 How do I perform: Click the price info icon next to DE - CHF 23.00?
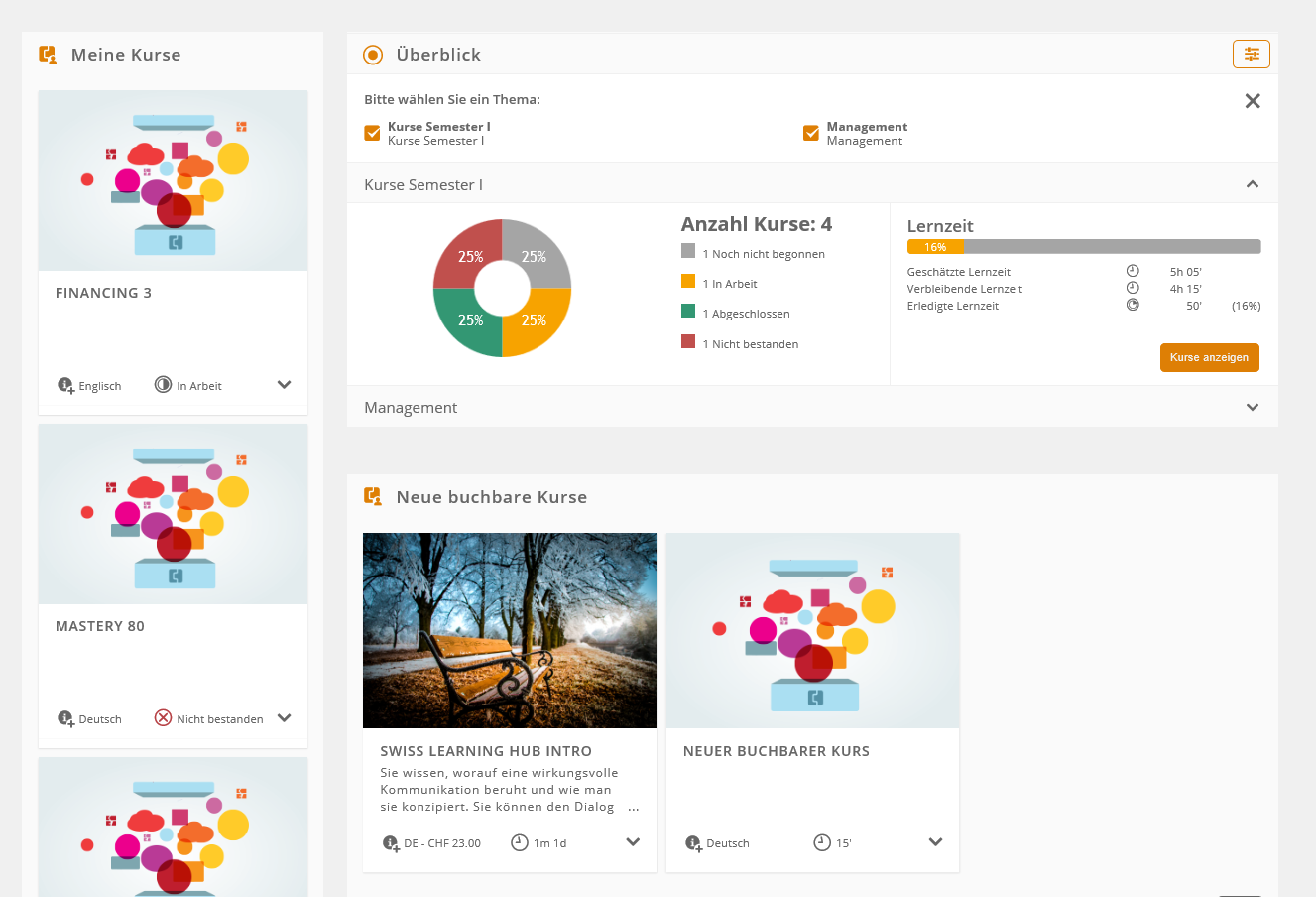[x=391, y=843]
